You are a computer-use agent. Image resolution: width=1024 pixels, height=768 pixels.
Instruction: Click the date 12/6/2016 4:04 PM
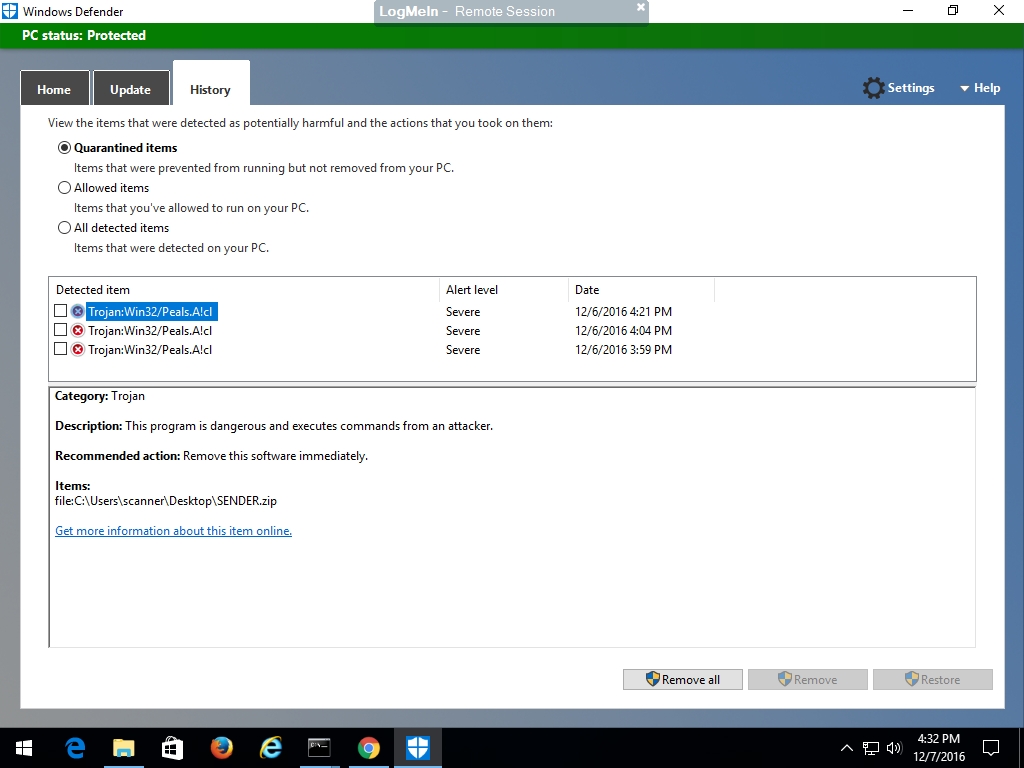[623, 331]
